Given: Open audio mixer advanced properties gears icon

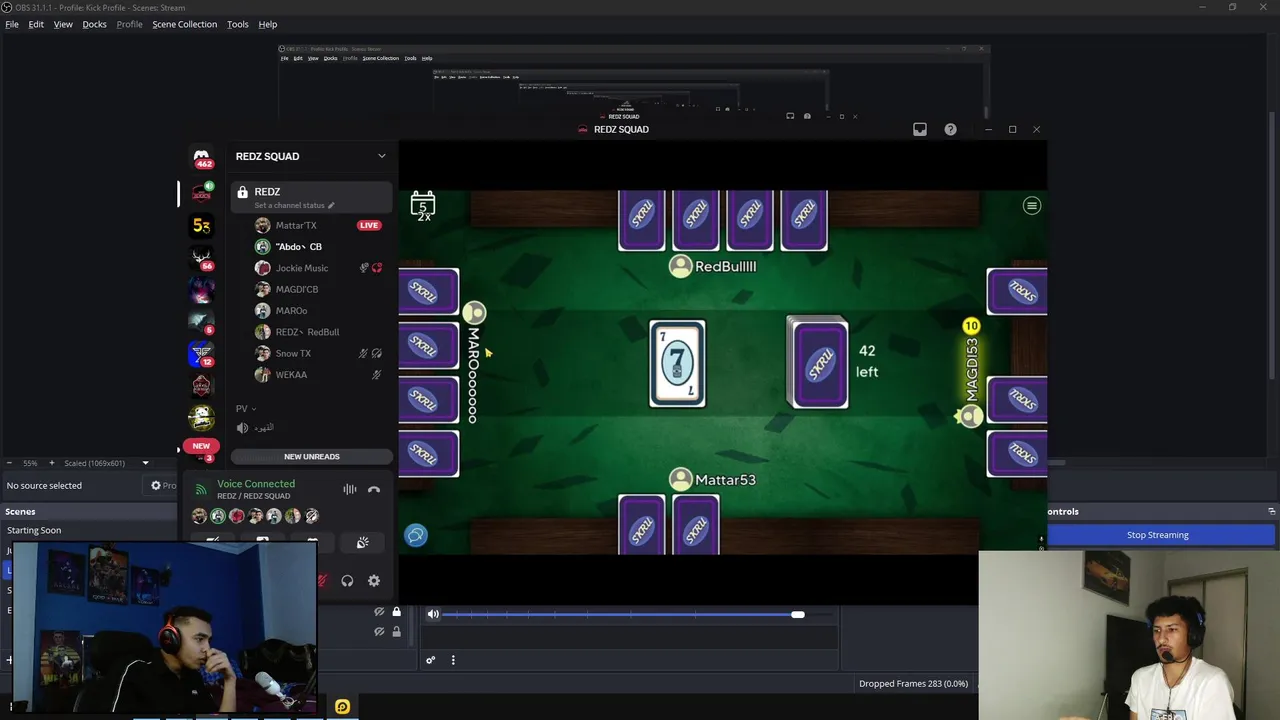Looking at the screenshot, I should pos(430,660).
